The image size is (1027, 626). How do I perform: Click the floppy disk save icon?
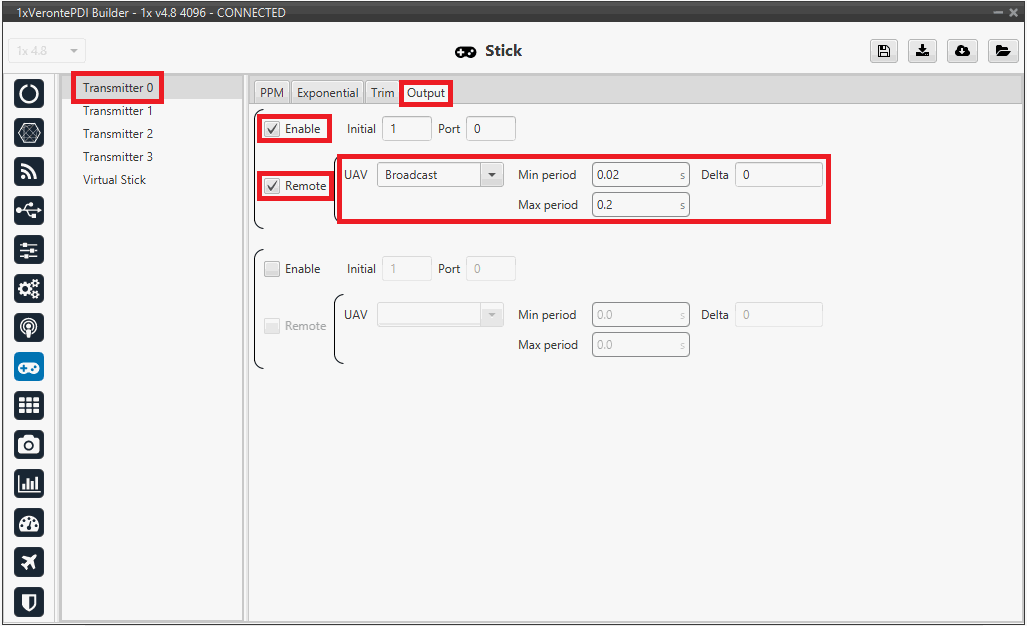884,51
